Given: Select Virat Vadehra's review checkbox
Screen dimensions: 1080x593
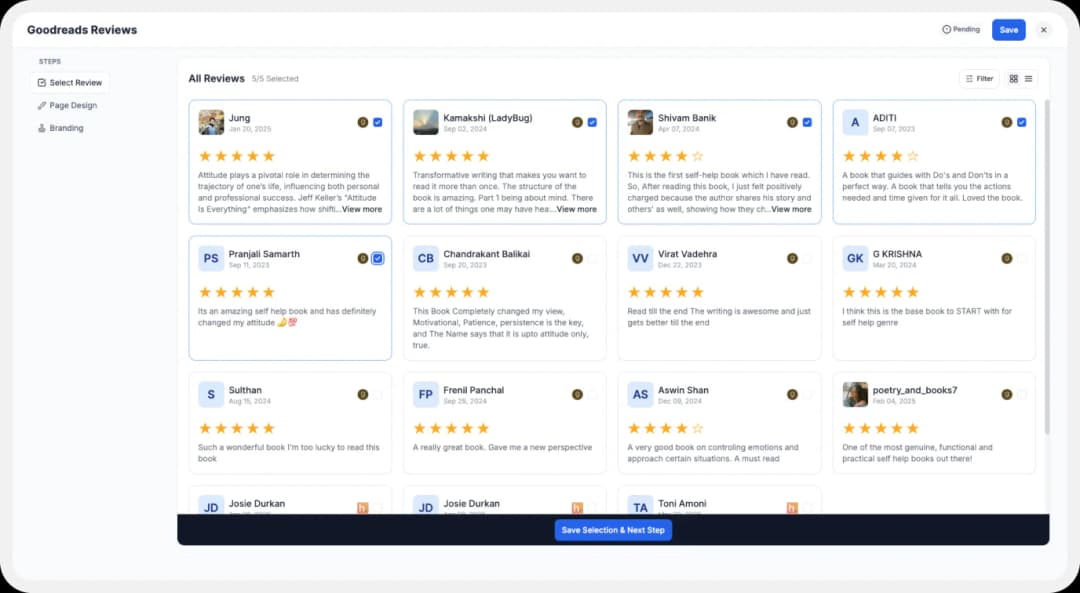Looking at the screenshot, I should click(806, 258).
